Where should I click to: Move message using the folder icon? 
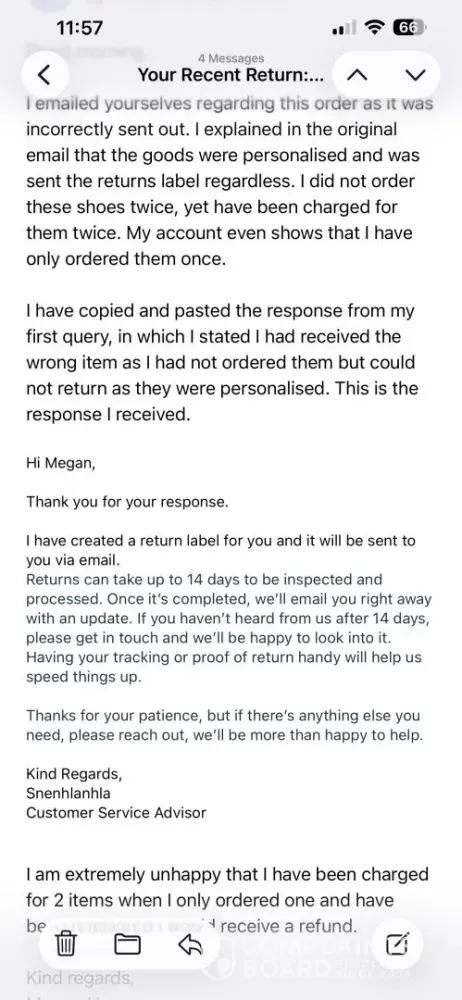[127, 945]
